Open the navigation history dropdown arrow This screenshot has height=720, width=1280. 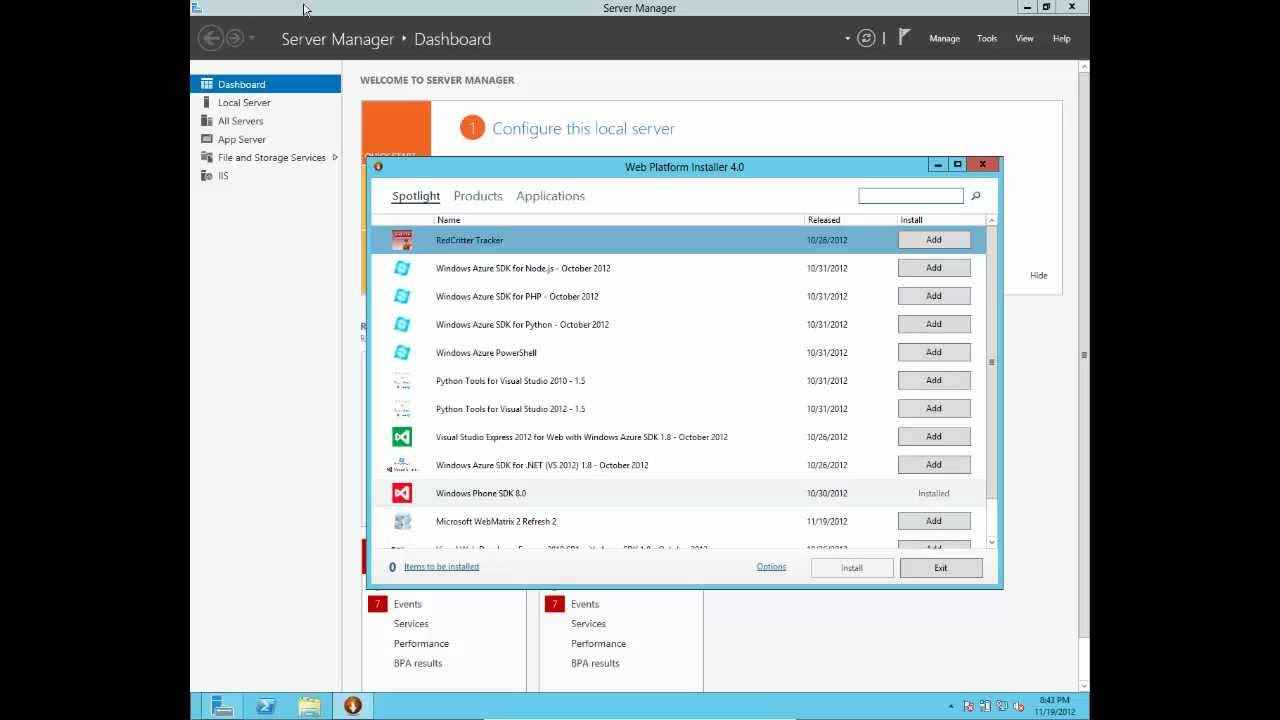252,38
